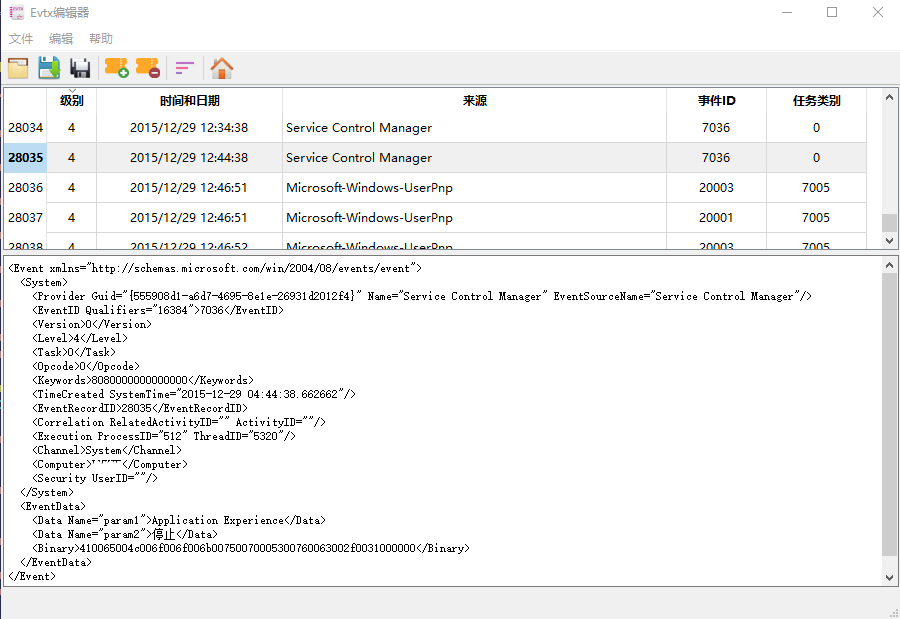Click the save icon with green arrow

[49, 68]
